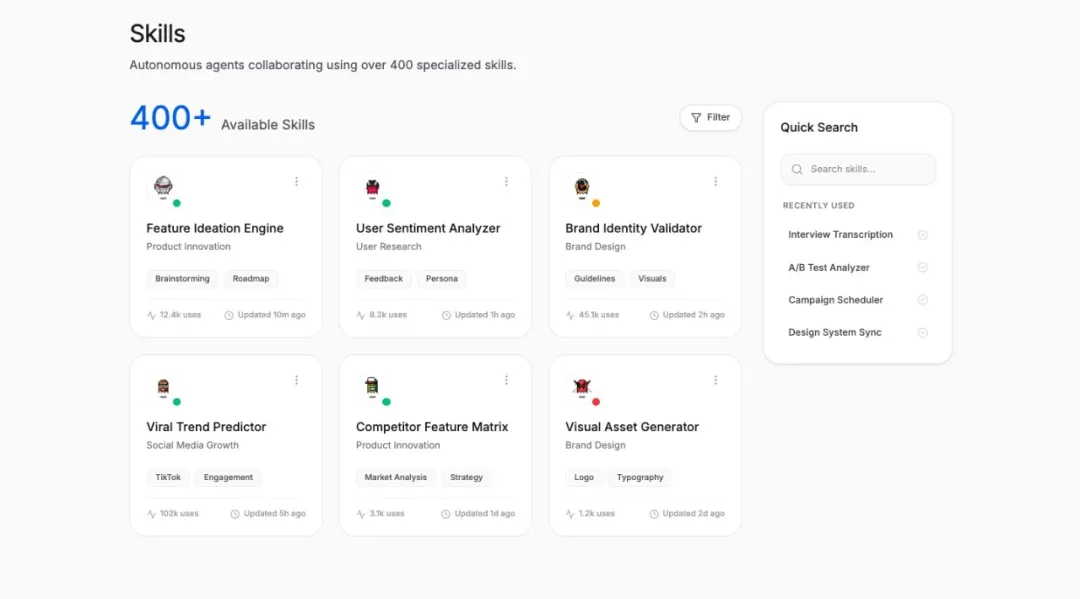Screen dimensions: 1080x599
Task: Open the three-dot menu on Brand Identity Validator
Action: pos(715,182)
